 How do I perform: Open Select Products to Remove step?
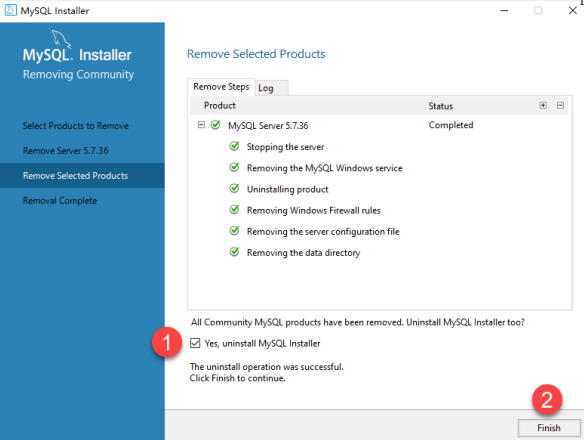coord(76,126)
